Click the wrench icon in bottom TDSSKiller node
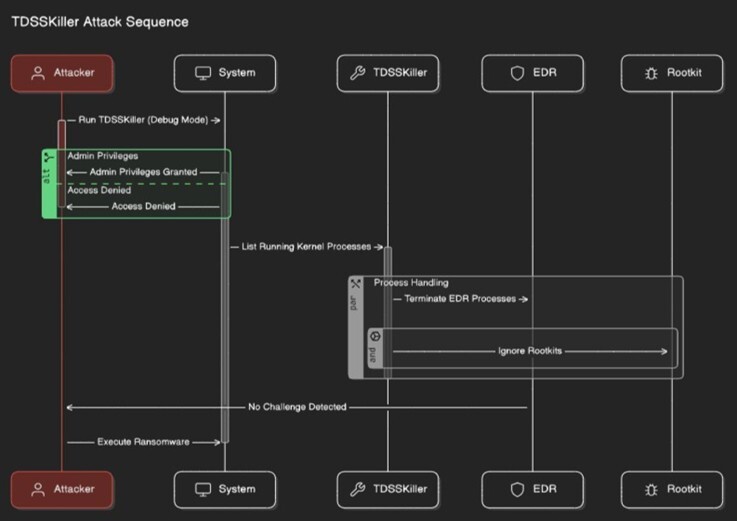737x521 pixels. (x=358, y=489)
